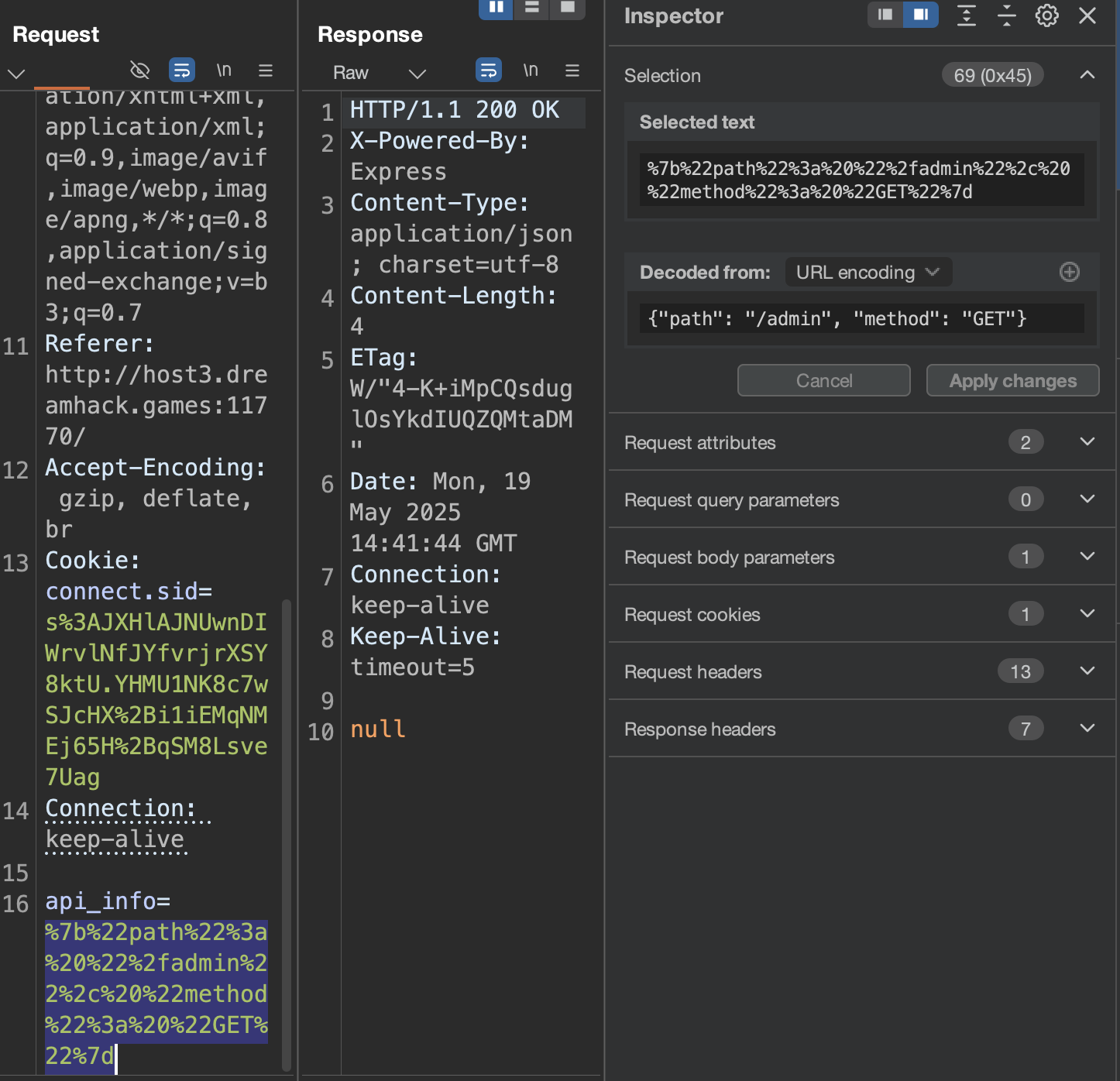The image size is (1120, 1081).
Task: Toggle word wrap icon in Response pane
Action: (489, 71)
